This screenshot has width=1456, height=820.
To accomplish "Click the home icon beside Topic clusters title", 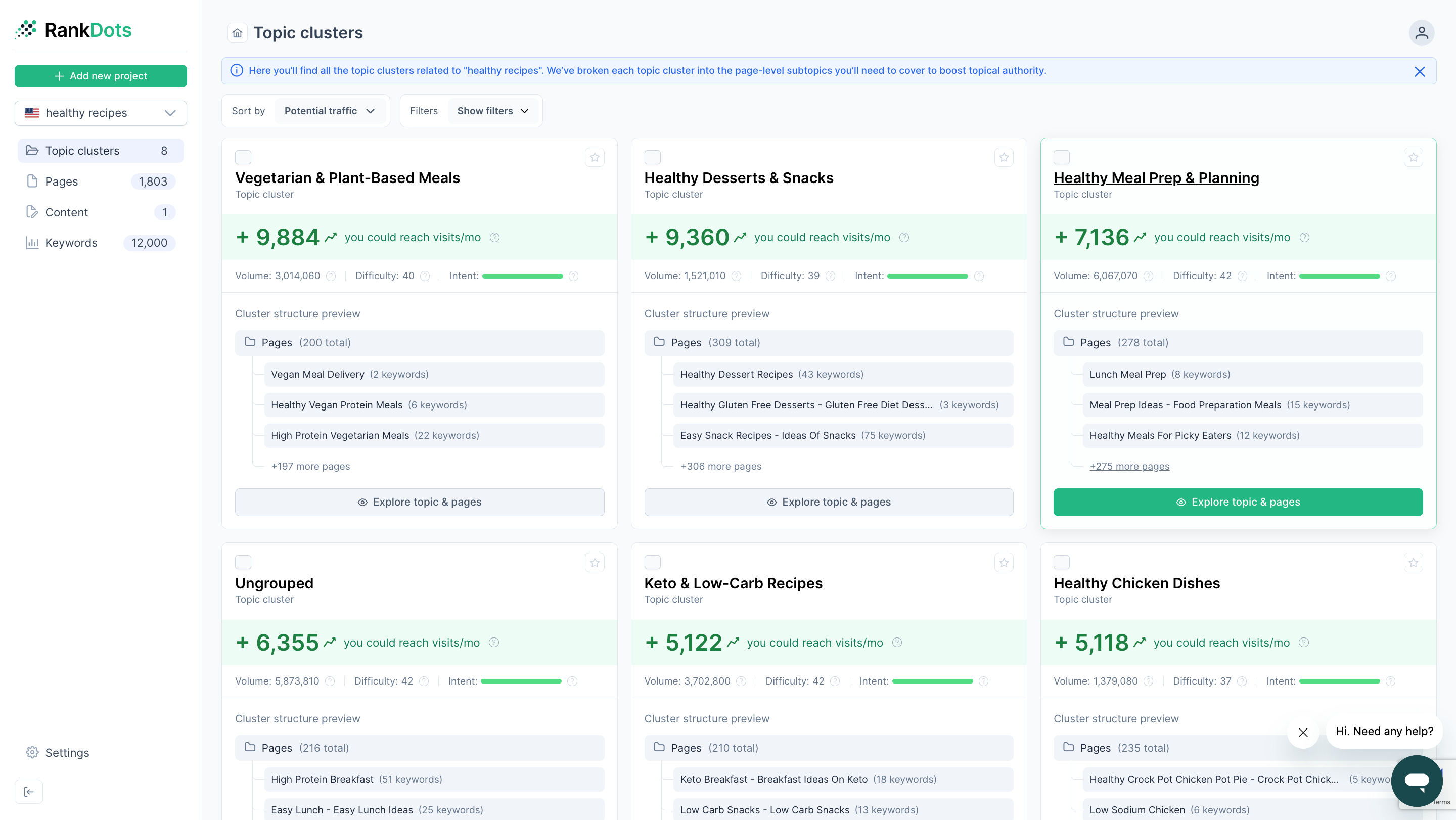I will point(238,33).
